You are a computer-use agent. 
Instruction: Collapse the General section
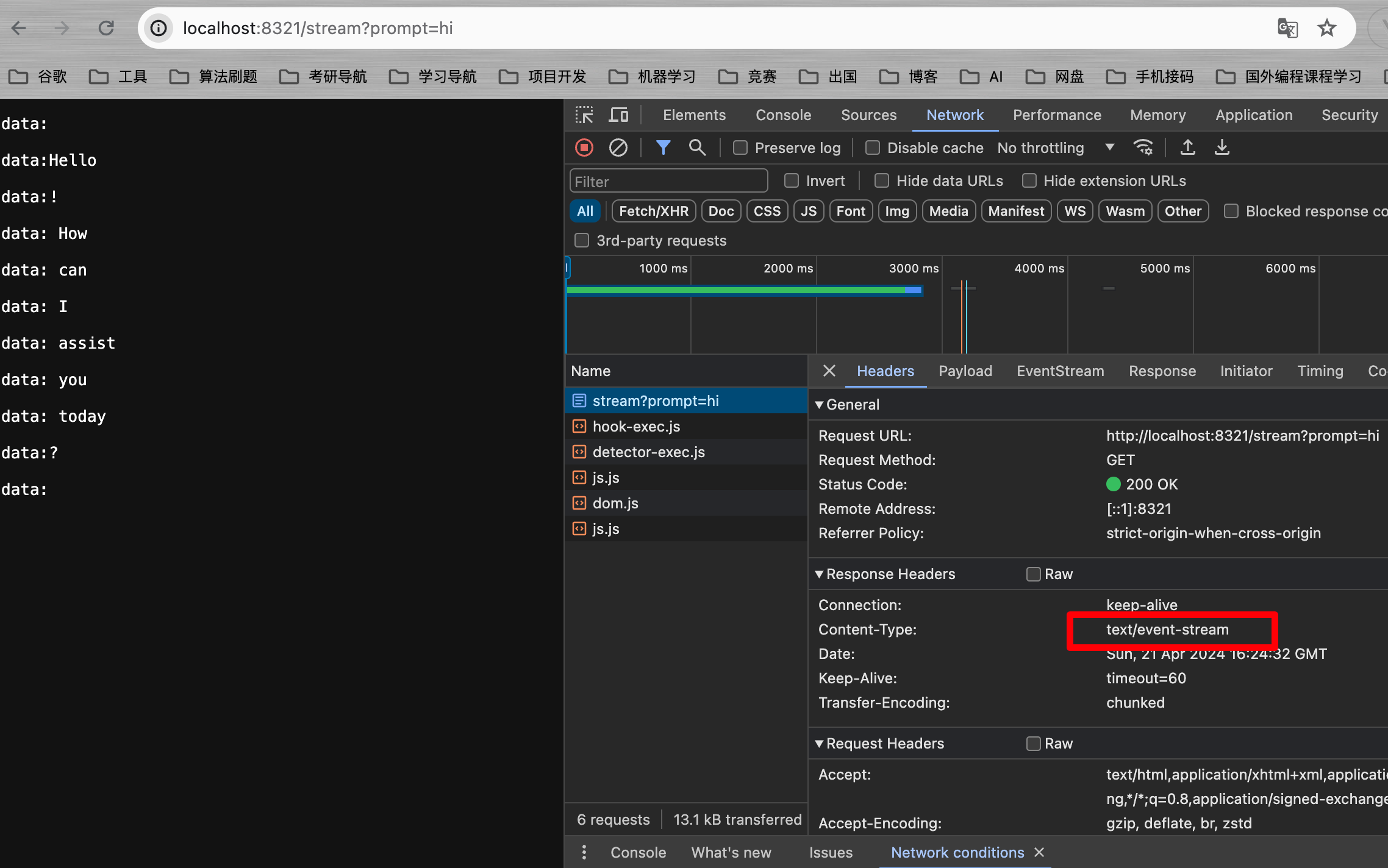(x=819, y=405)
